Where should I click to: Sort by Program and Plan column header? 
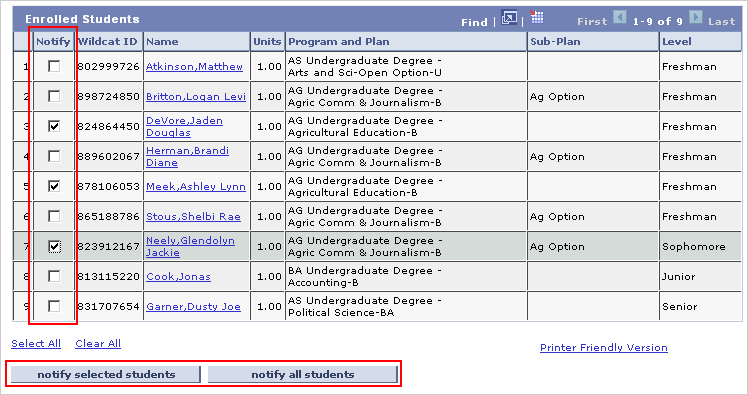pyautogui.click(x=339, y=42)
